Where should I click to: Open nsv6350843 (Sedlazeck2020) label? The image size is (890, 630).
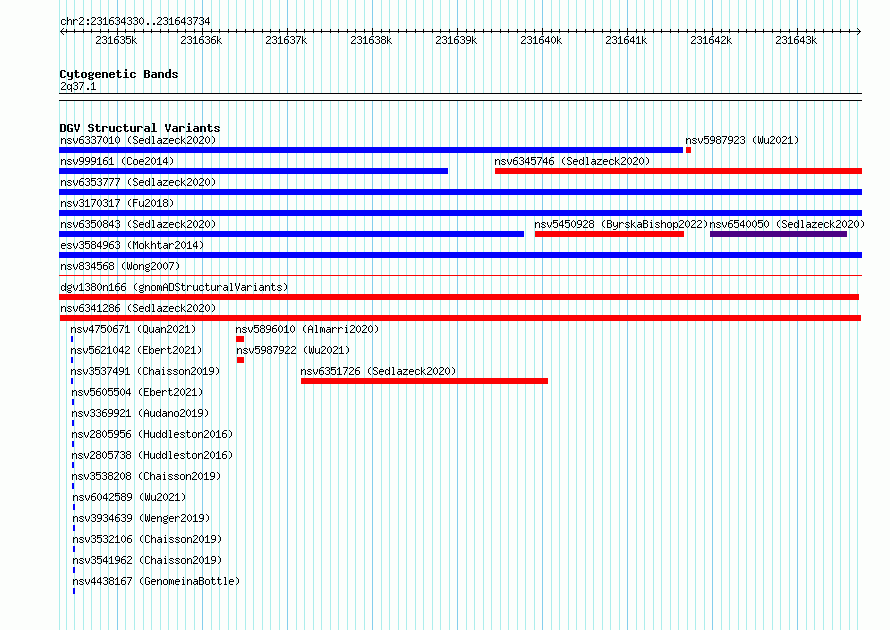tap(138, 224)
